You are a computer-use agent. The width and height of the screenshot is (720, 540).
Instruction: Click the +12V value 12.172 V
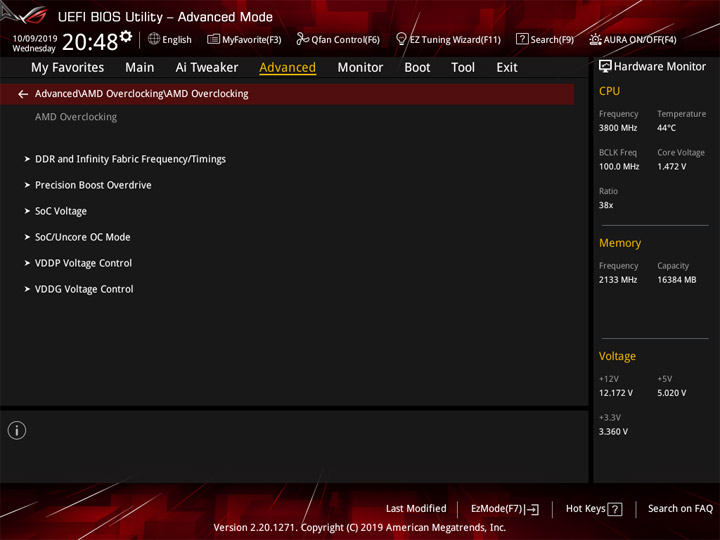615,393
